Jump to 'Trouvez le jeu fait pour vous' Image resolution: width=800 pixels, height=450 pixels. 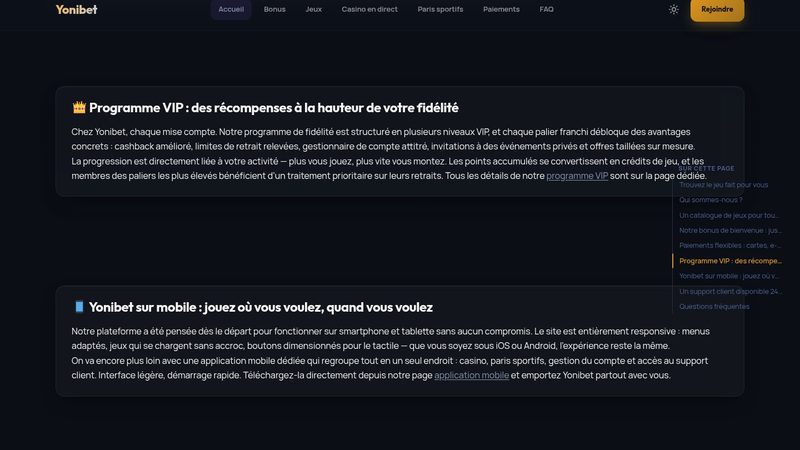[723, 185]
